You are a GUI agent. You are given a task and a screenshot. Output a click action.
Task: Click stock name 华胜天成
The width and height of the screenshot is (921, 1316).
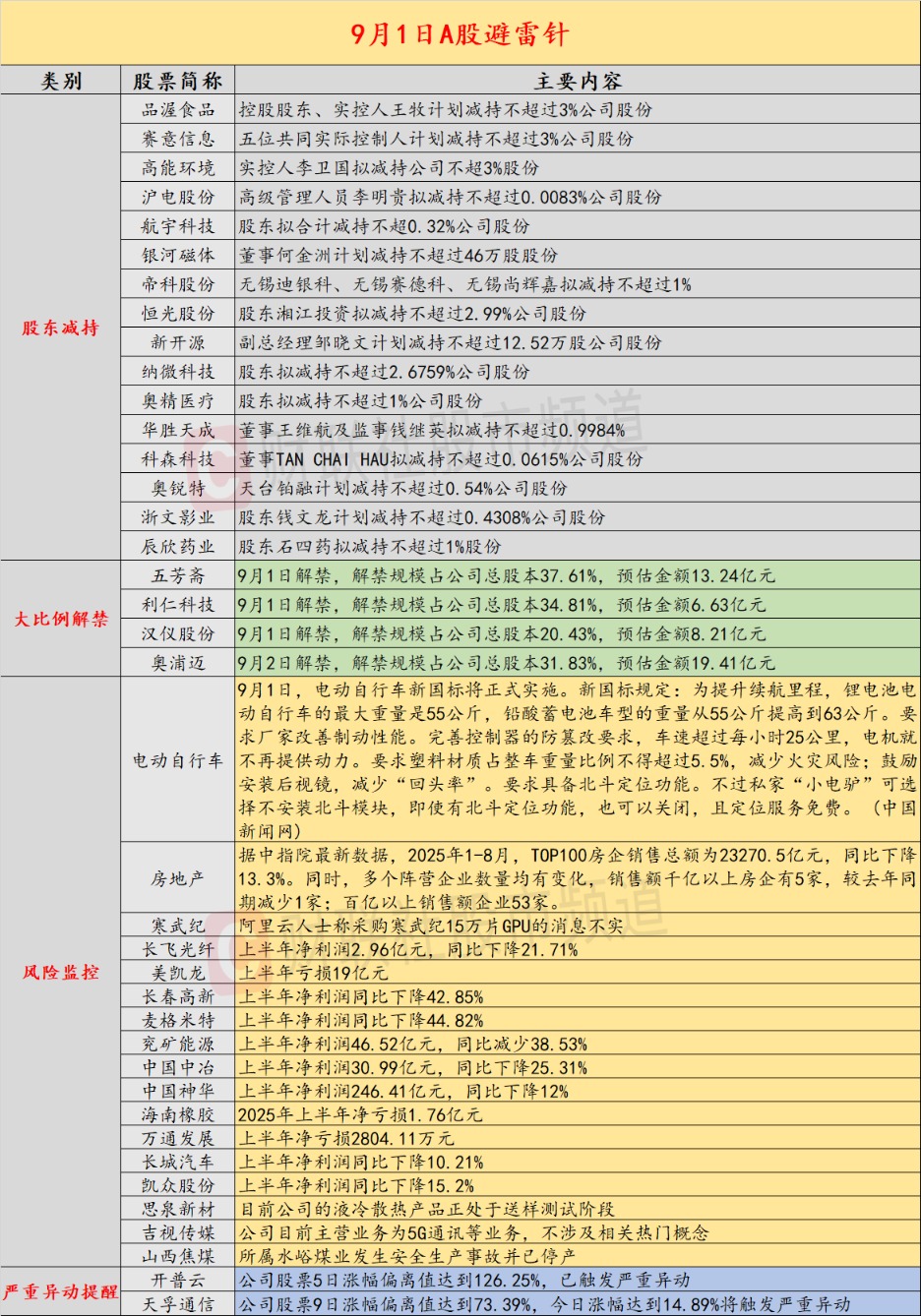coord(178,430)
